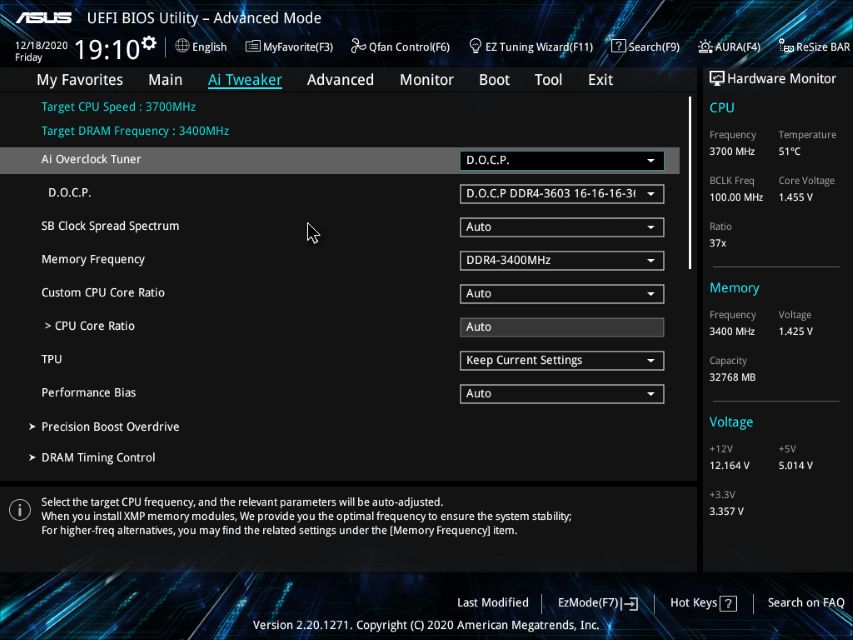Click the 32768 MB capacity value
The width and height of the screenshot is (853, 640).
(x=732, y=377)
